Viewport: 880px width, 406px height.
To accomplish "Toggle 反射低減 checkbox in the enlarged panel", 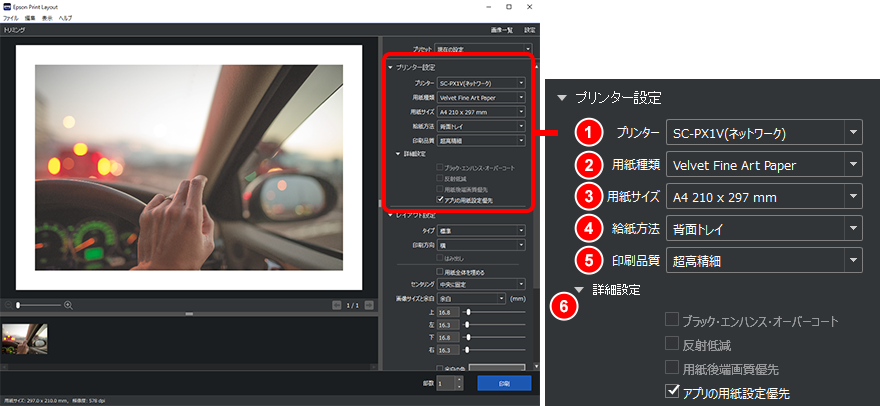I will click(x=672, y=345).
